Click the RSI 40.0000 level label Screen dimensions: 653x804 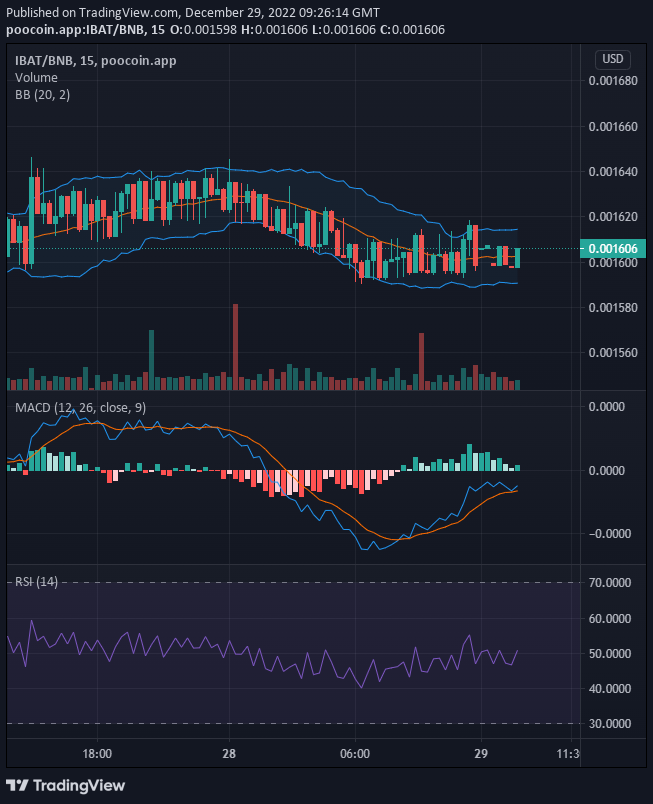pyautogui.click(x=610, y=689)
